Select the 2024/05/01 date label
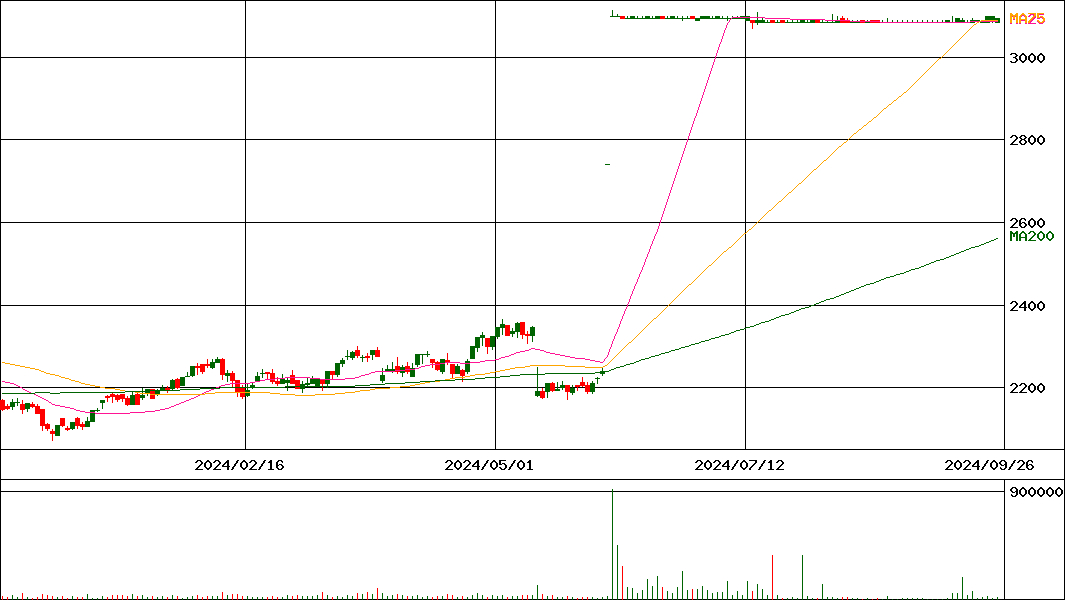This screenshot has height=600, width=1065. tap(489, 465)
